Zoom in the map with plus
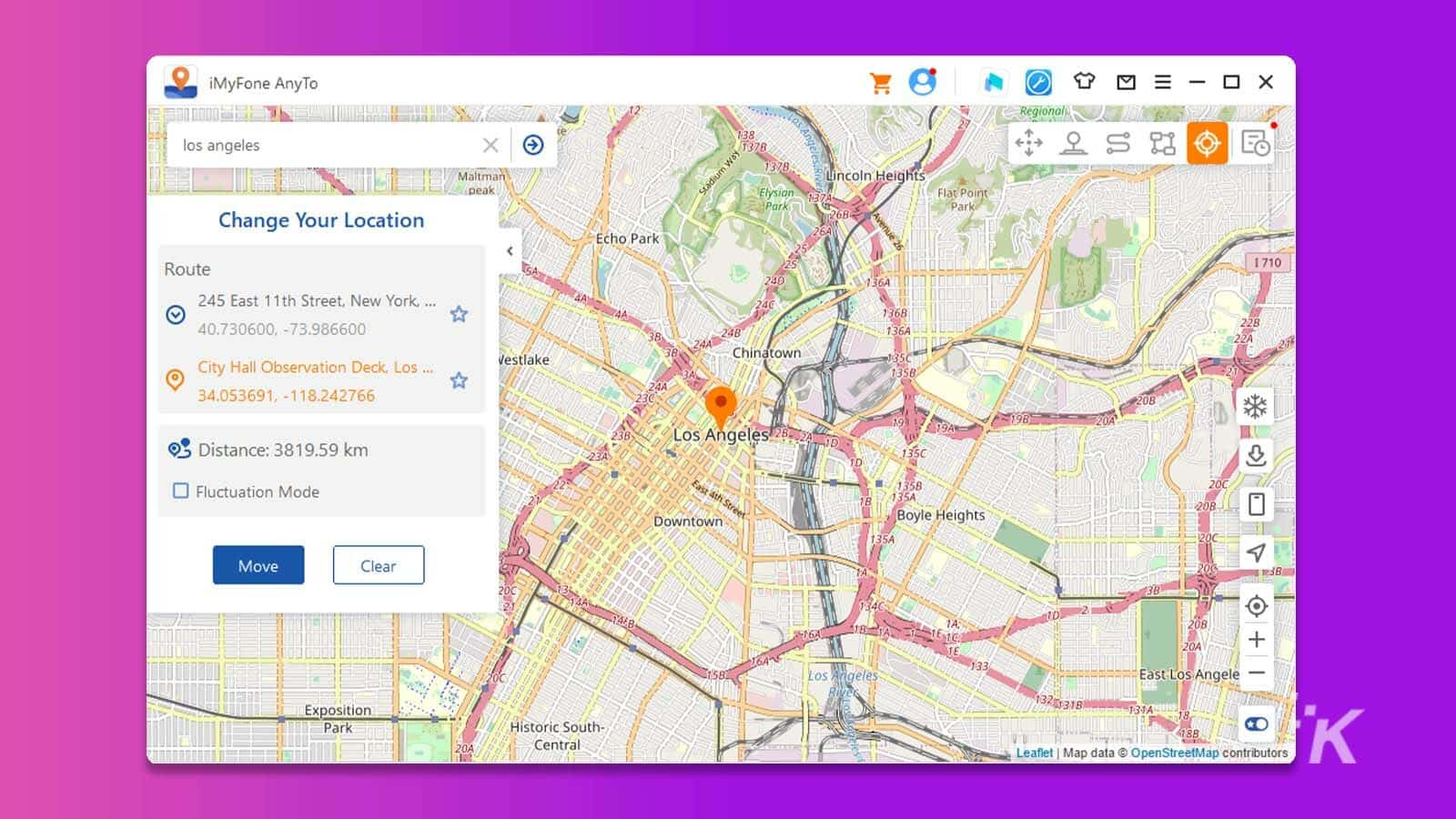Image resolution: width=1456 pixels, height=819 pixels. (1256, 640)
